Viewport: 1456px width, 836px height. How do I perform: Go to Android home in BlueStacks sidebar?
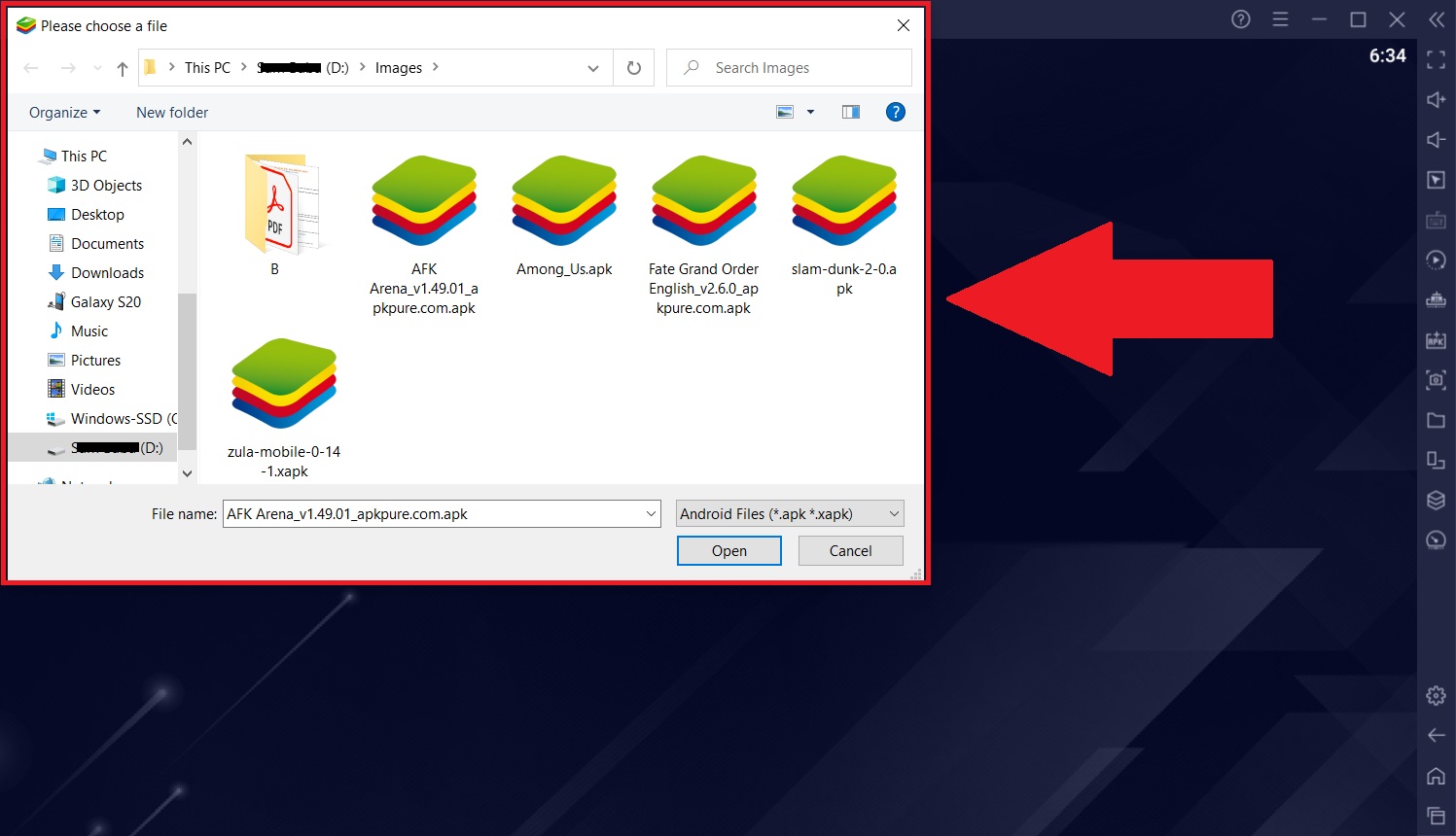pos(1436,776)
